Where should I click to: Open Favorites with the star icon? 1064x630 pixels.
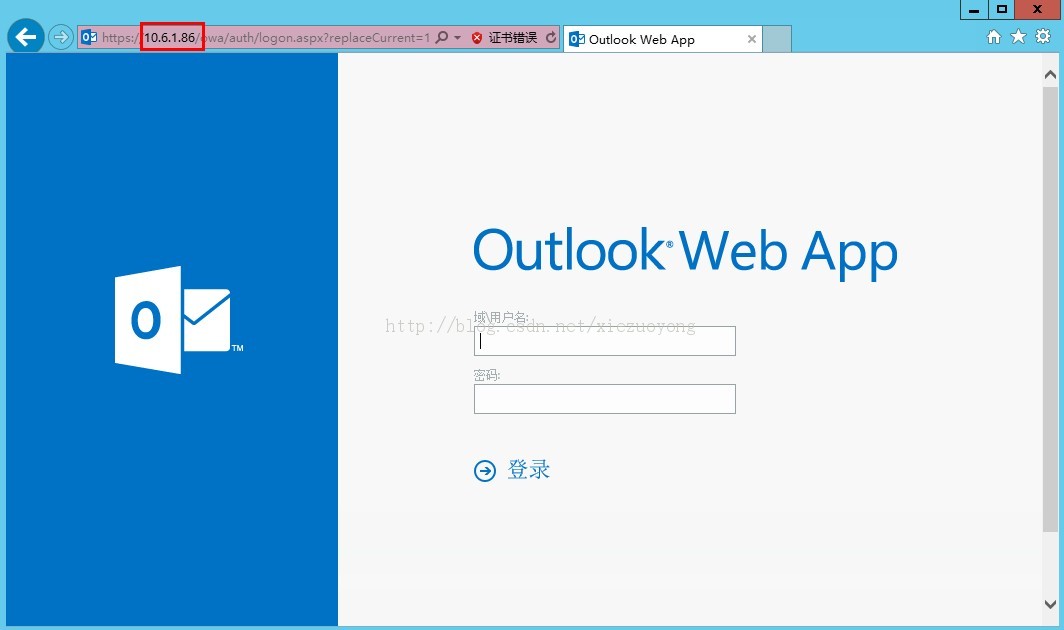click(x=1019, y=37)
